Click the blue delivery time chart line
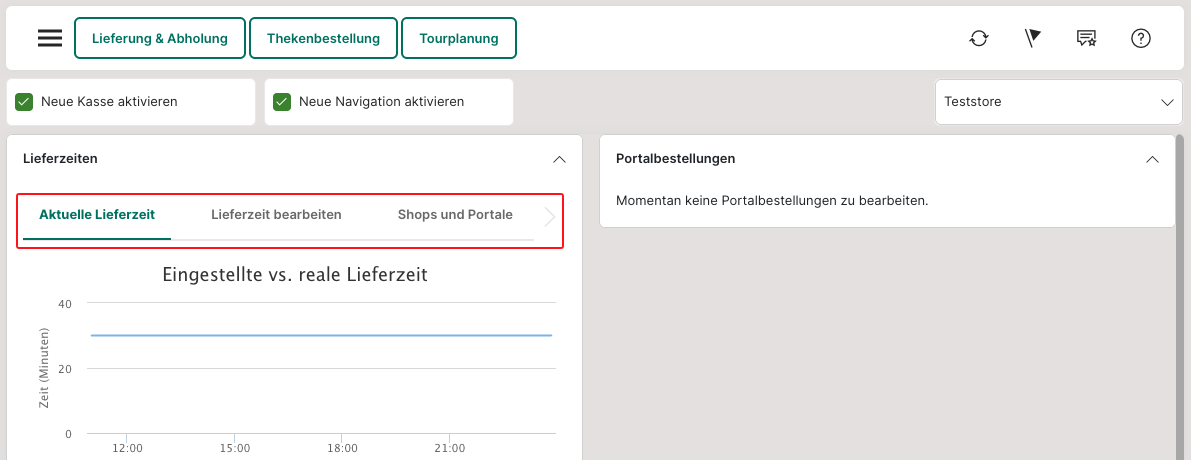Viewport: 1191px width, 460px height. (320, 335)
